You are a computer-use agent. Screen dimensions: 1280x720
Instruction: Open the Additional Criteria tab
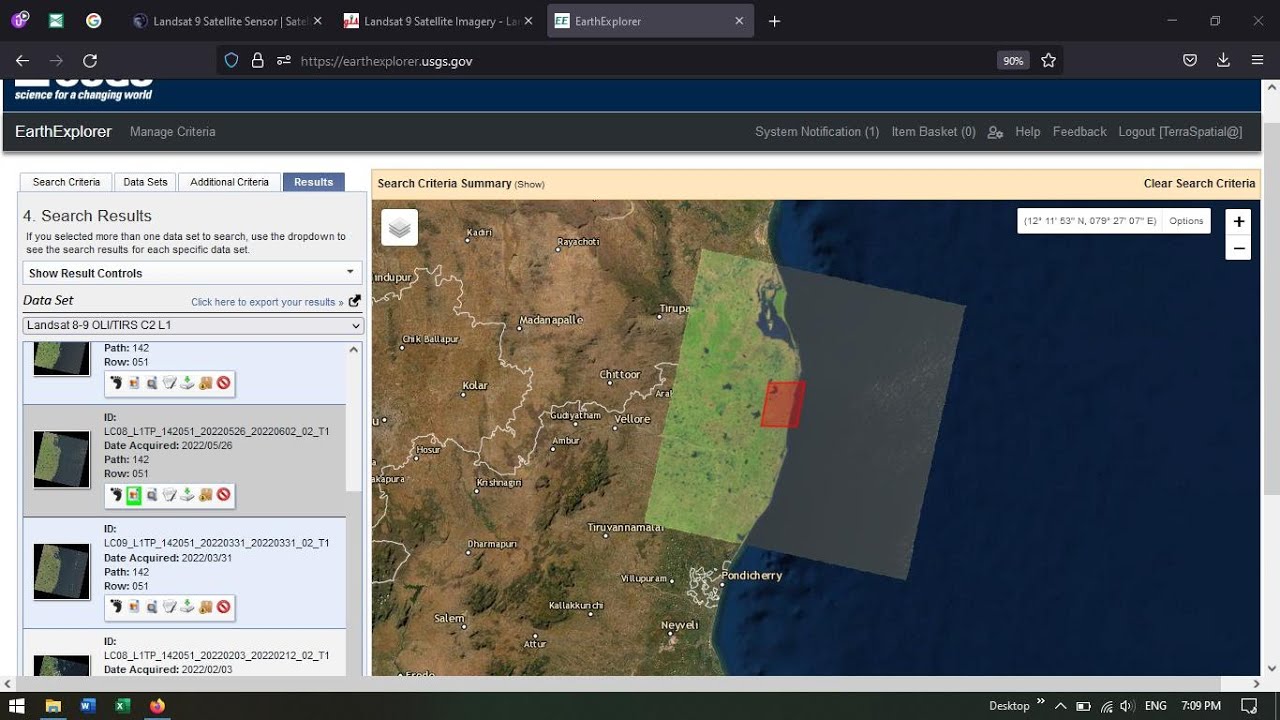229,182
